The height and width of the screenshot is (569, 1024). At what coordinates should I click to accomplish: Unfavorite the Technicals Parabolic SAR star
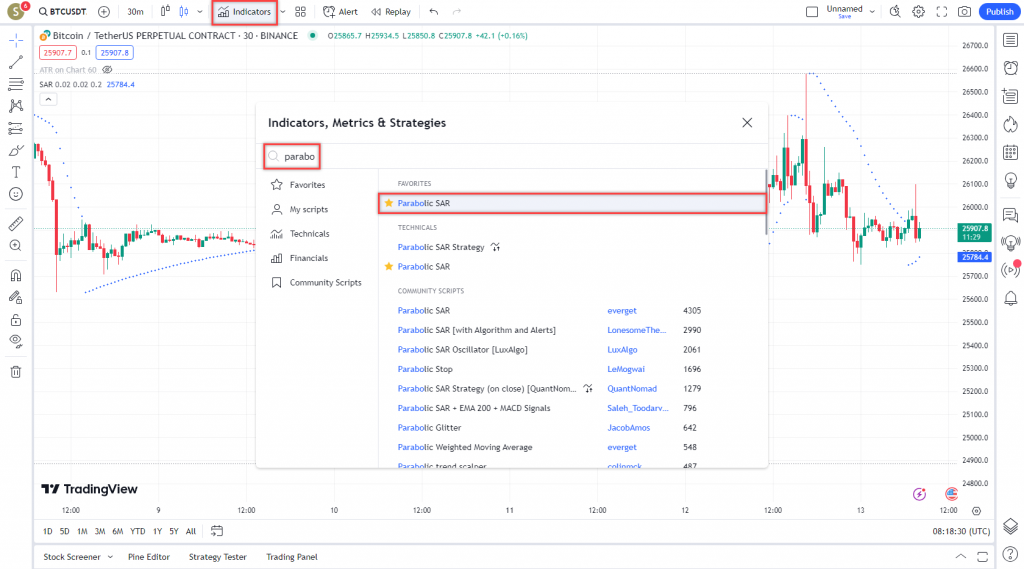pos(389,267)
